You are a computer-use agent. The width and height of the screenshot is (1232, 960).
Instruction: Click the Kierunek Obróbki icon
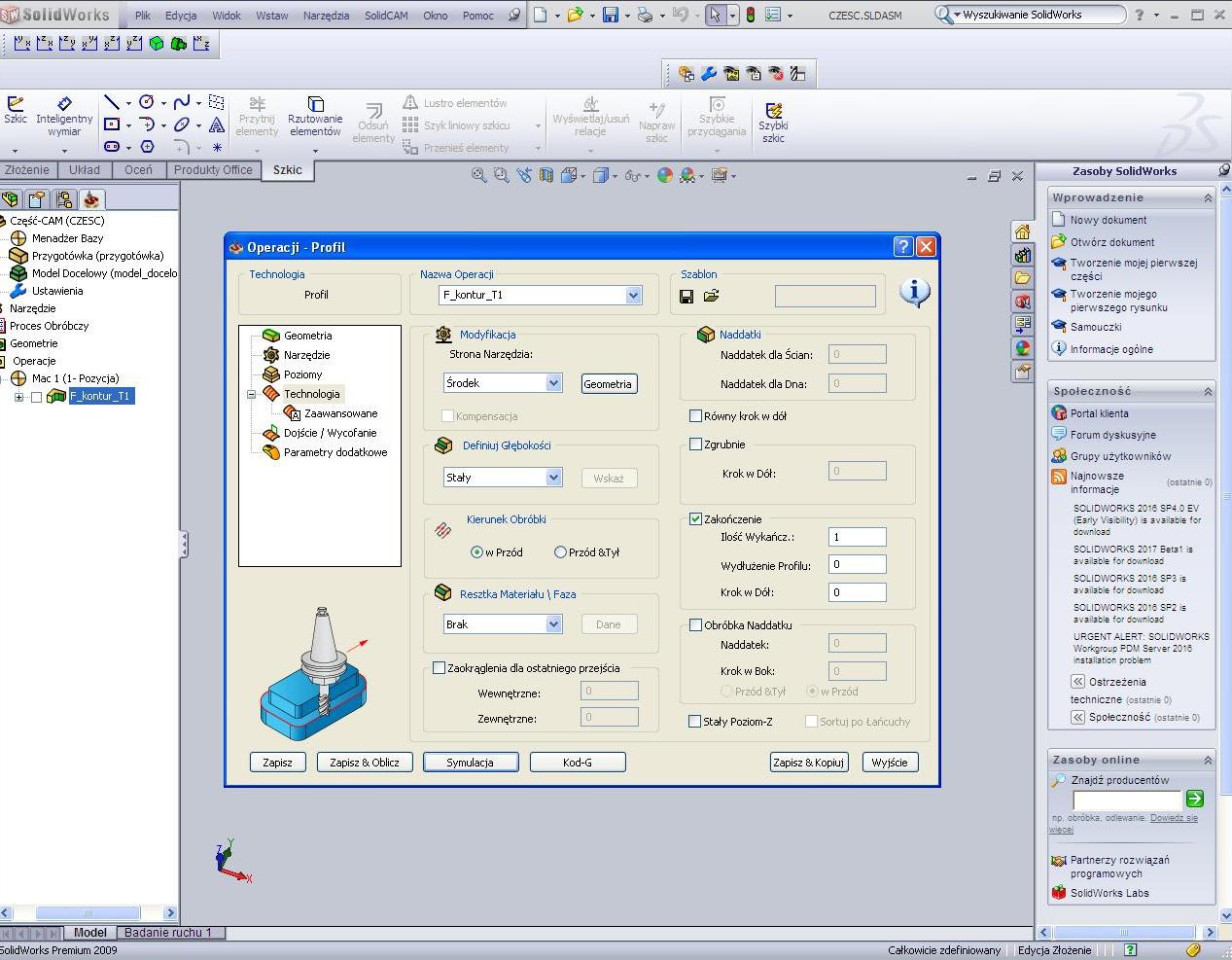tap(443, 530)
